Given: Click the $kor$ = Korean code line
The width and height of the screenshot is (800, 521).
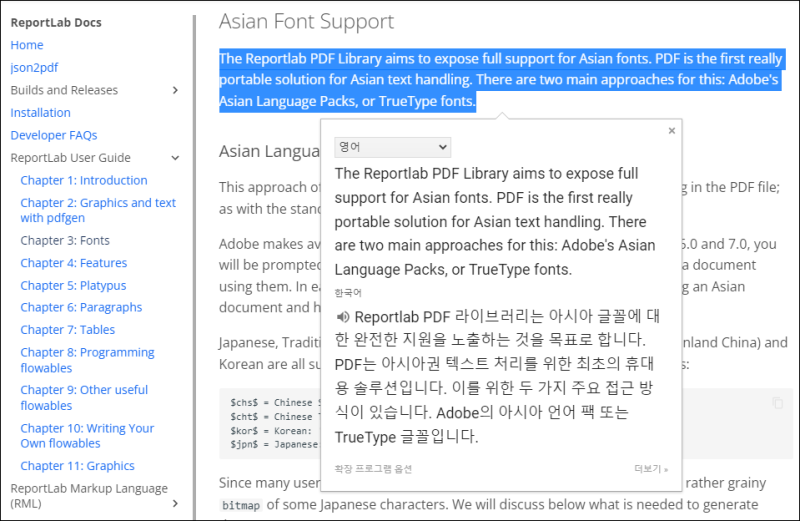Looking at the screenshot, I should 270,431.
